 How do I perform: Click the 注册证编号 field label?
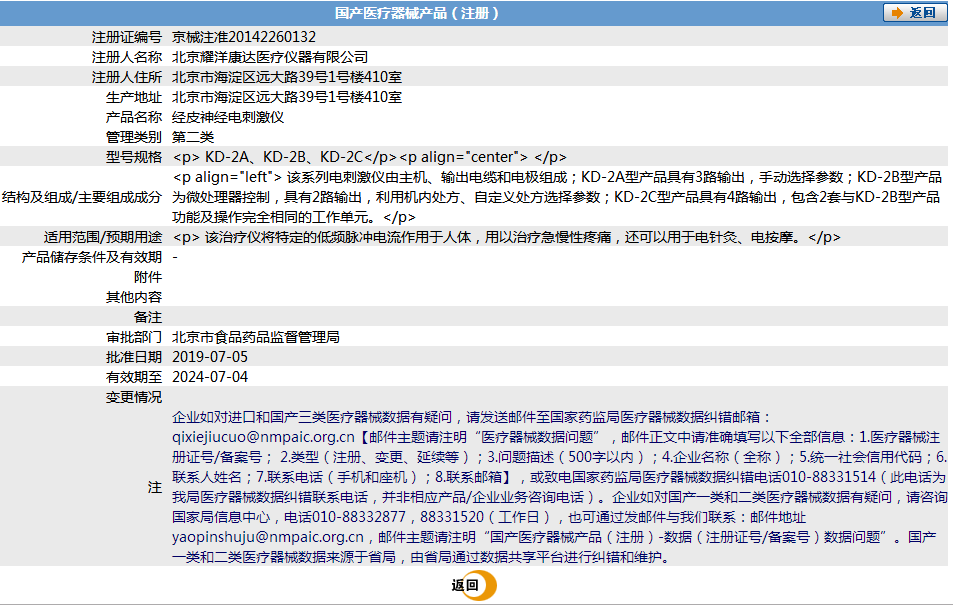coord(126,37)
